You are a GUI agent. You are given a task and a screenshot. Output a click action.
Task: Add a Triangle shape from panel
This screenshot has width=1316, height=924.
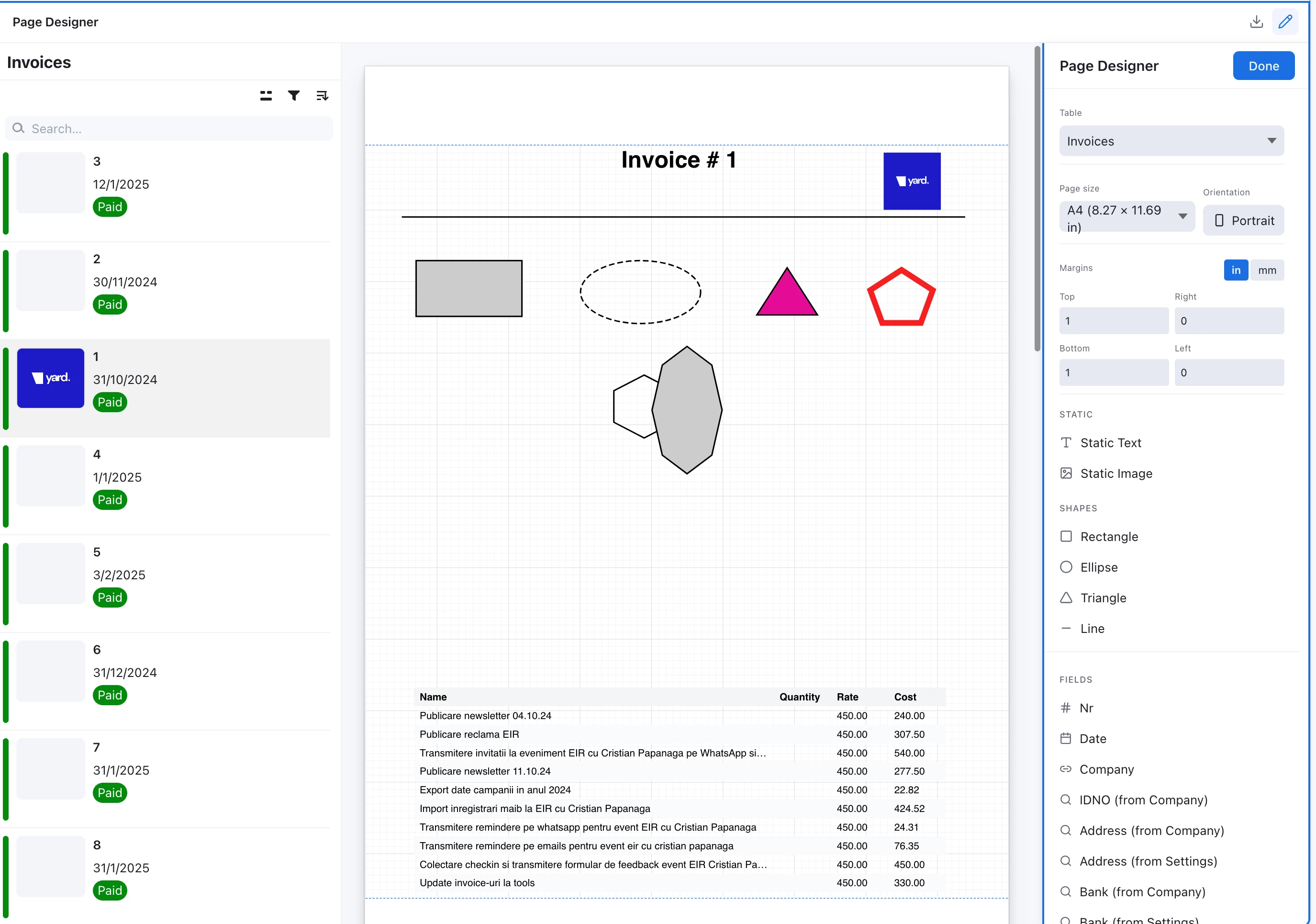click(x=1103, y=597)
